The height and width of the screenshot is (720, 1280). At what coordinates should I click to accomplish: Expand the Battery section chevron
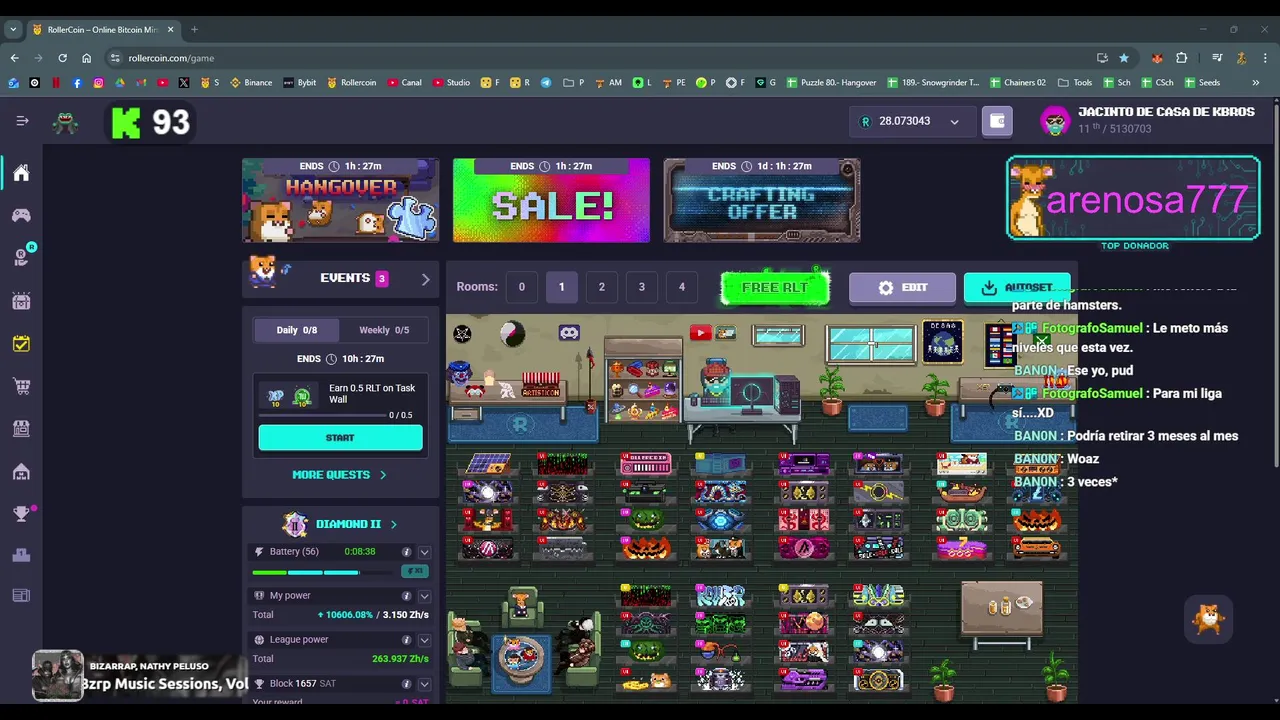point(424,552)
